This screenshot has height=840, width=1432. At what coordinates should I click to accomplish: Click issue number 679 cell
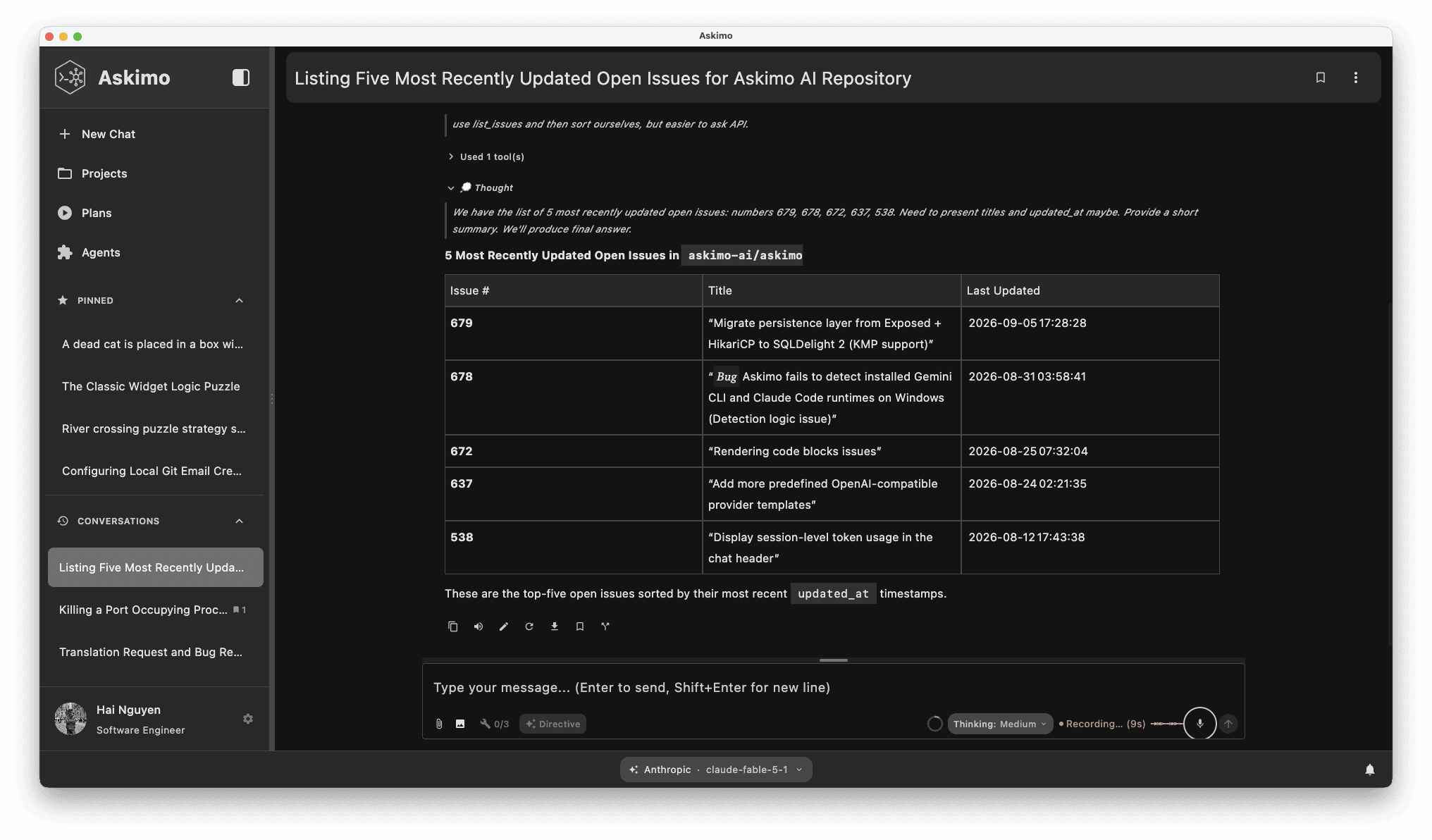(573, 333)
